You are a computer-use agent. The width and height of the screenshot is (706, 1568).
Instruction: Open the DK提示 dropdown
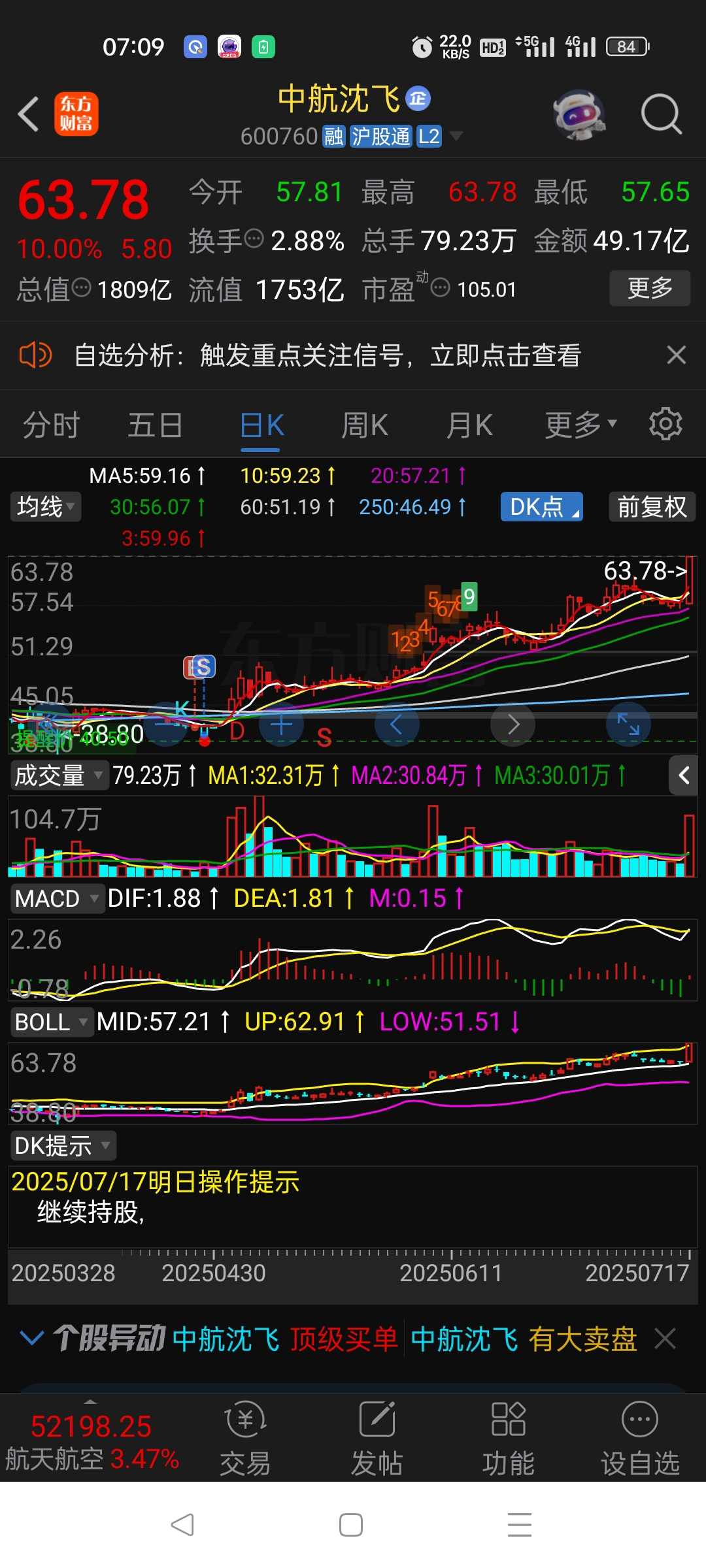click(x=63, y=1145)
